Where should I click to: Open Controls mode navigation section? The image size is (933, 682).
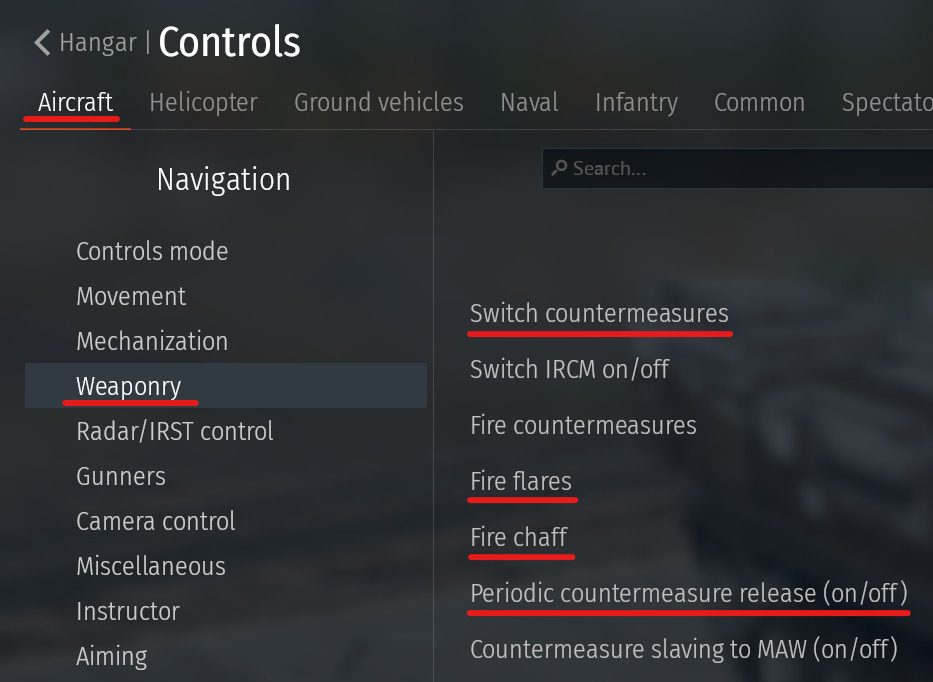152,251
